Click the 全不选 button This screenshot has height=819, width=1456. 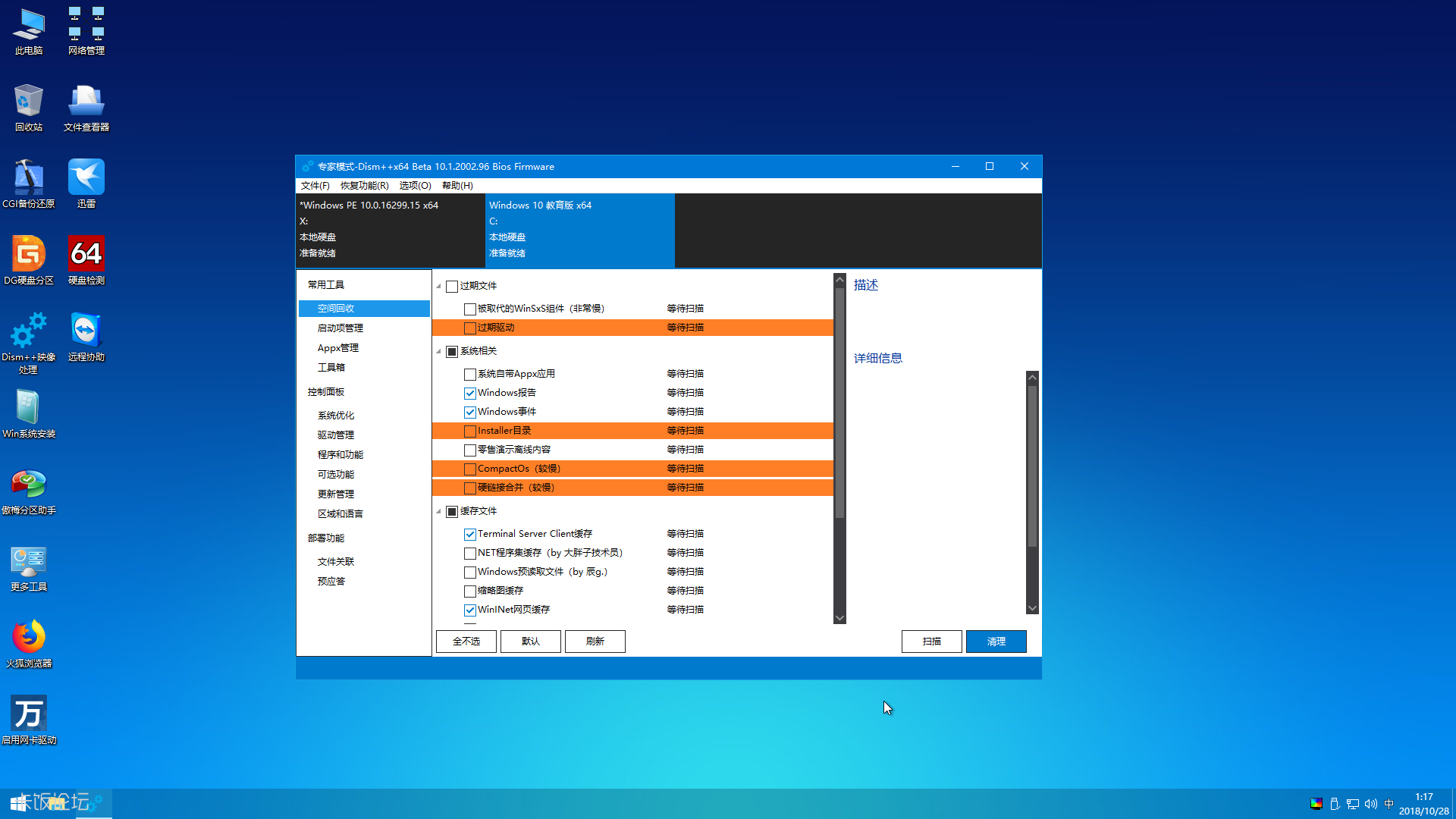point(466,642)
